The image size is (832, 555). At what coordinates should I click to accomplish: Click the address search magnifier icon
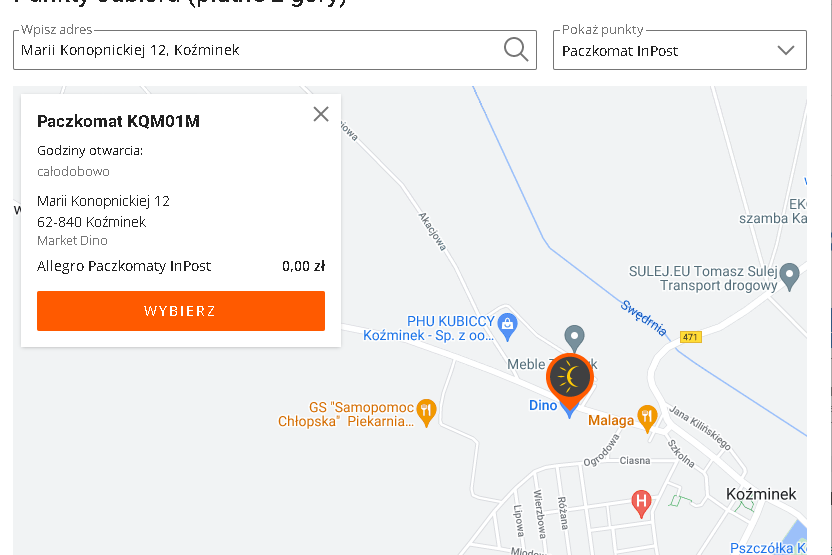pyautogui.click(x=516, y=50)
